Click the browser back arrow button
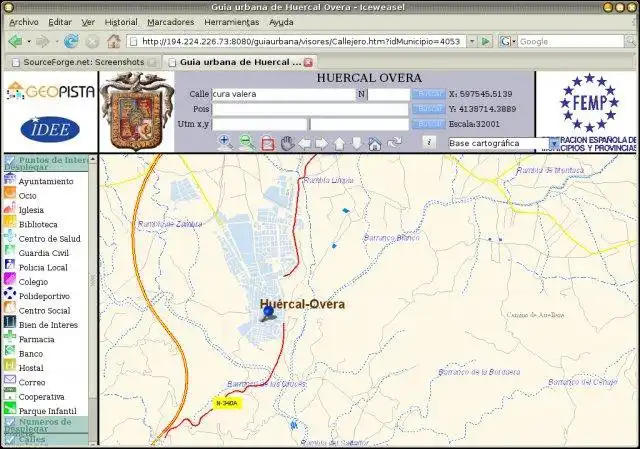 (x=16, y=41)
